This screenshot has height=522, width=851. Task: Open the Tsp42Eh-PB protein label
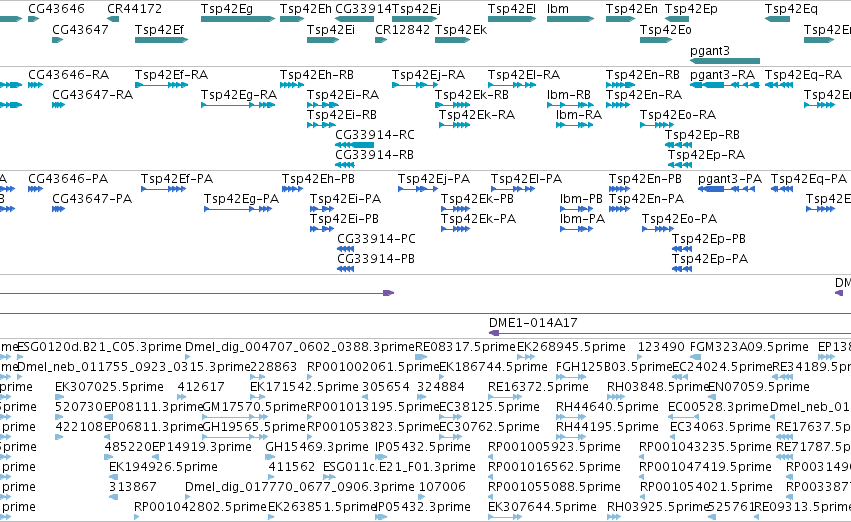(x=318, y=179)
